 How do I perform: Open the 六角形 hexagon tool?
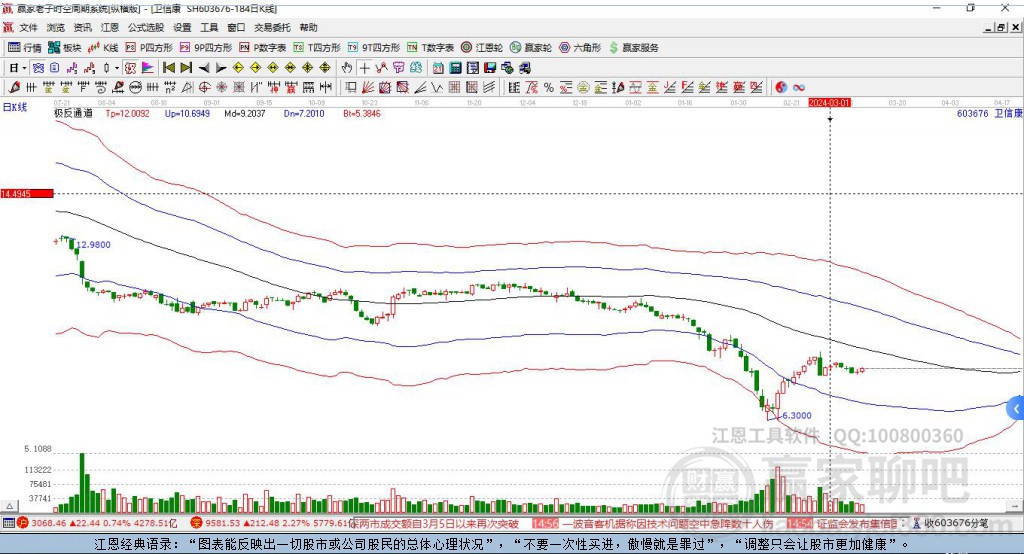(579, 48)
